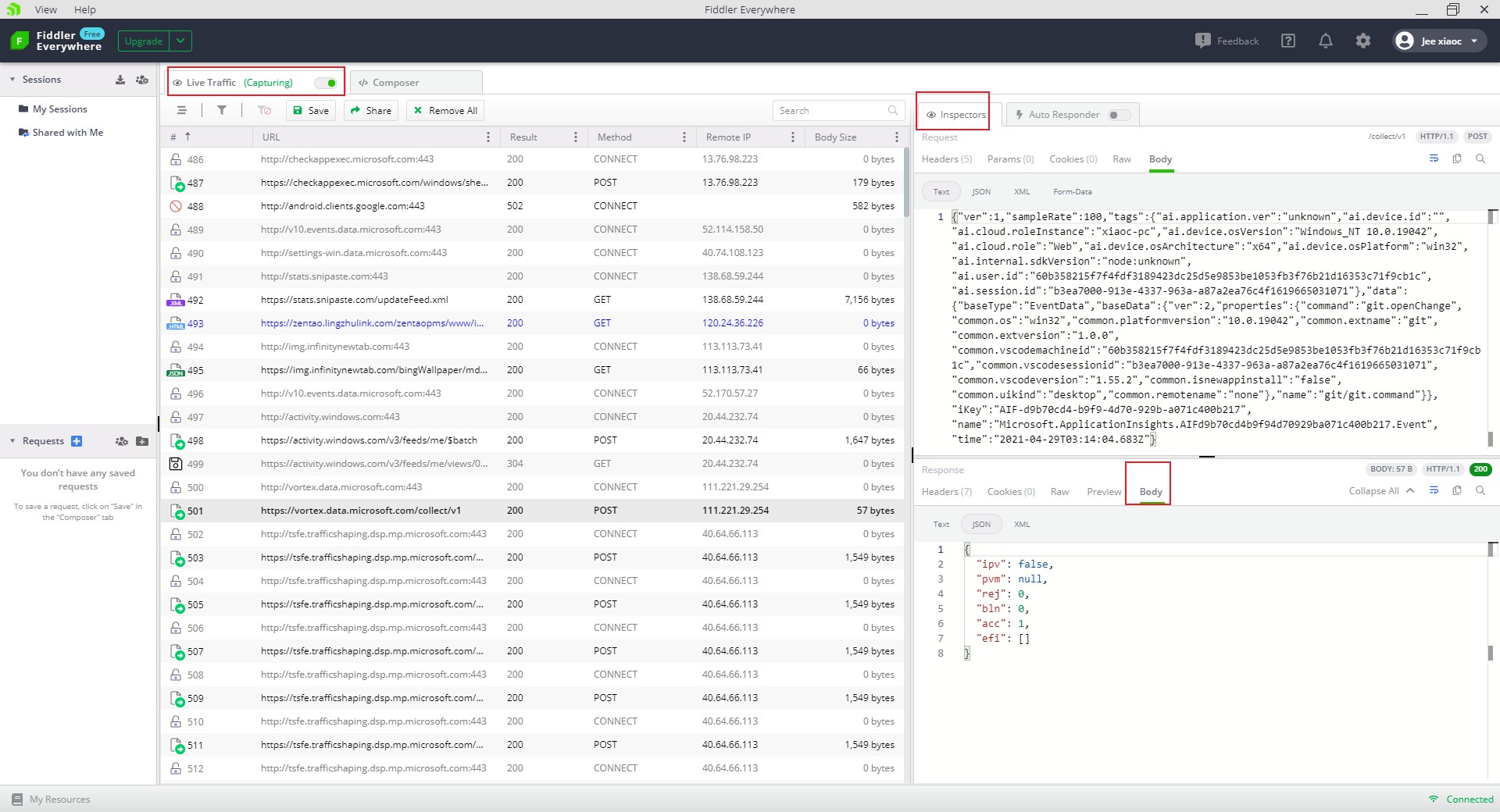Search within the response body
This screenshot has height=812, width=1500.
point(1480,490)
